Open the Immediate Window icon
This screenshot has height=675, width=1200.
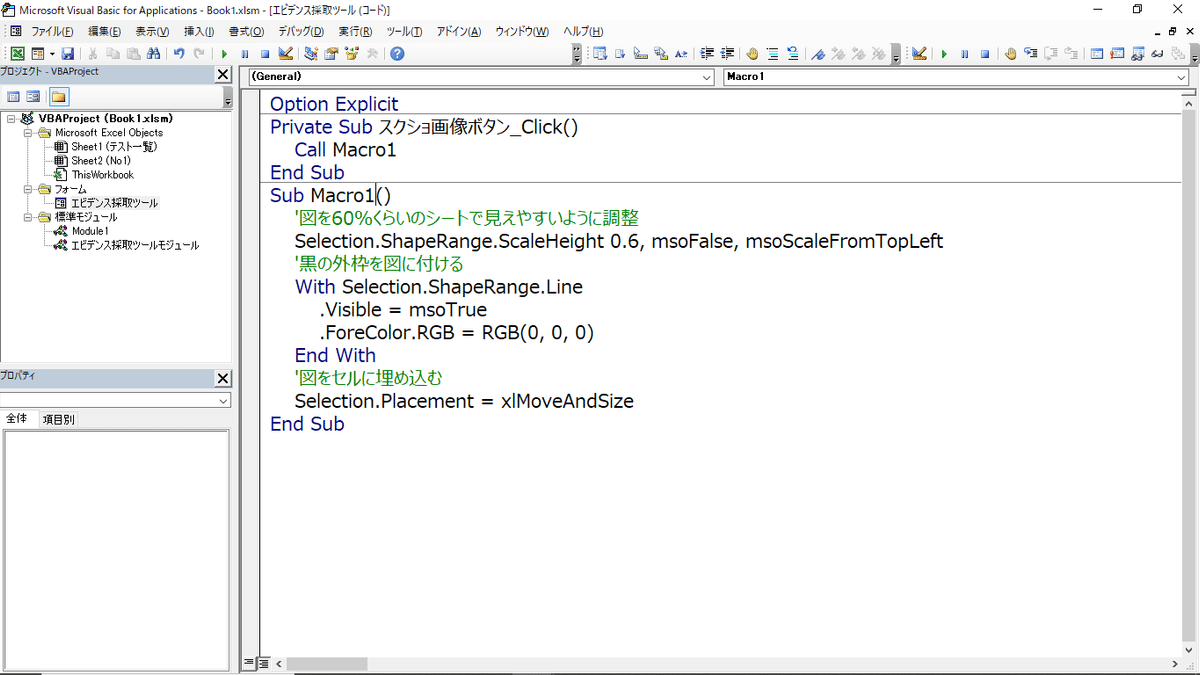1117,54
